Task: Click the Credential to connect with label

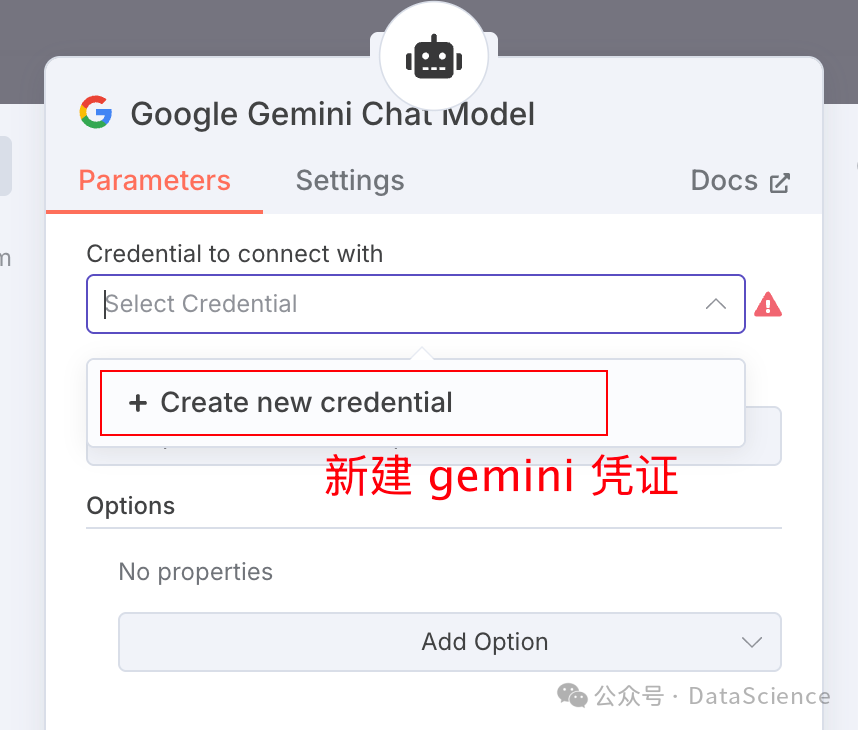Action: click(x=235, y=254)
